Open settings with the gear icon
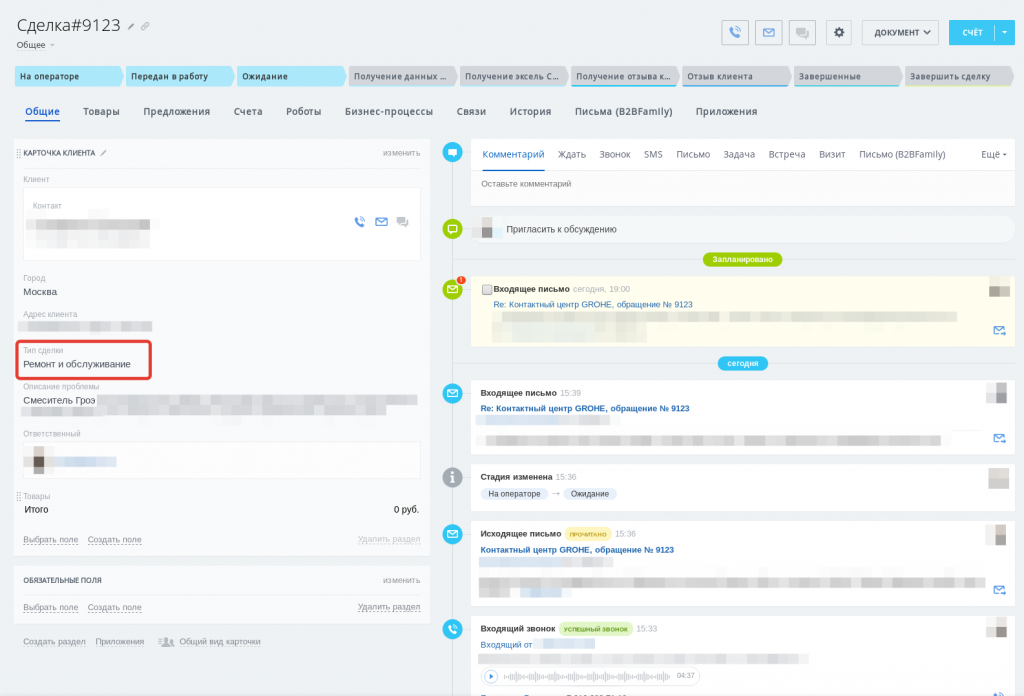Image resolution: width=1024 pixels, height=696 pixels. coord(839,32)
